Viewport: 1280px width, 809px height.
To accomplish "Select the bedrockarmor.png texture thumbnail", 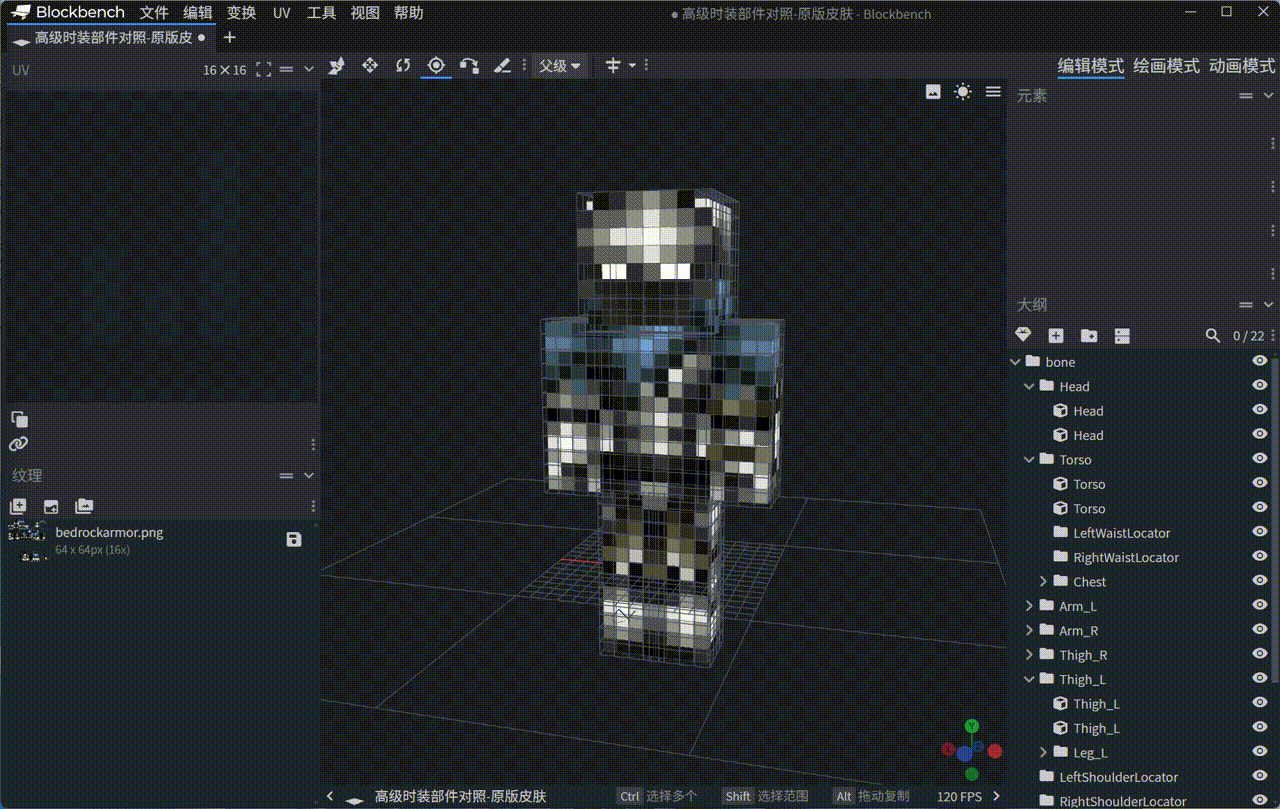I will click(x=27, y=540).
